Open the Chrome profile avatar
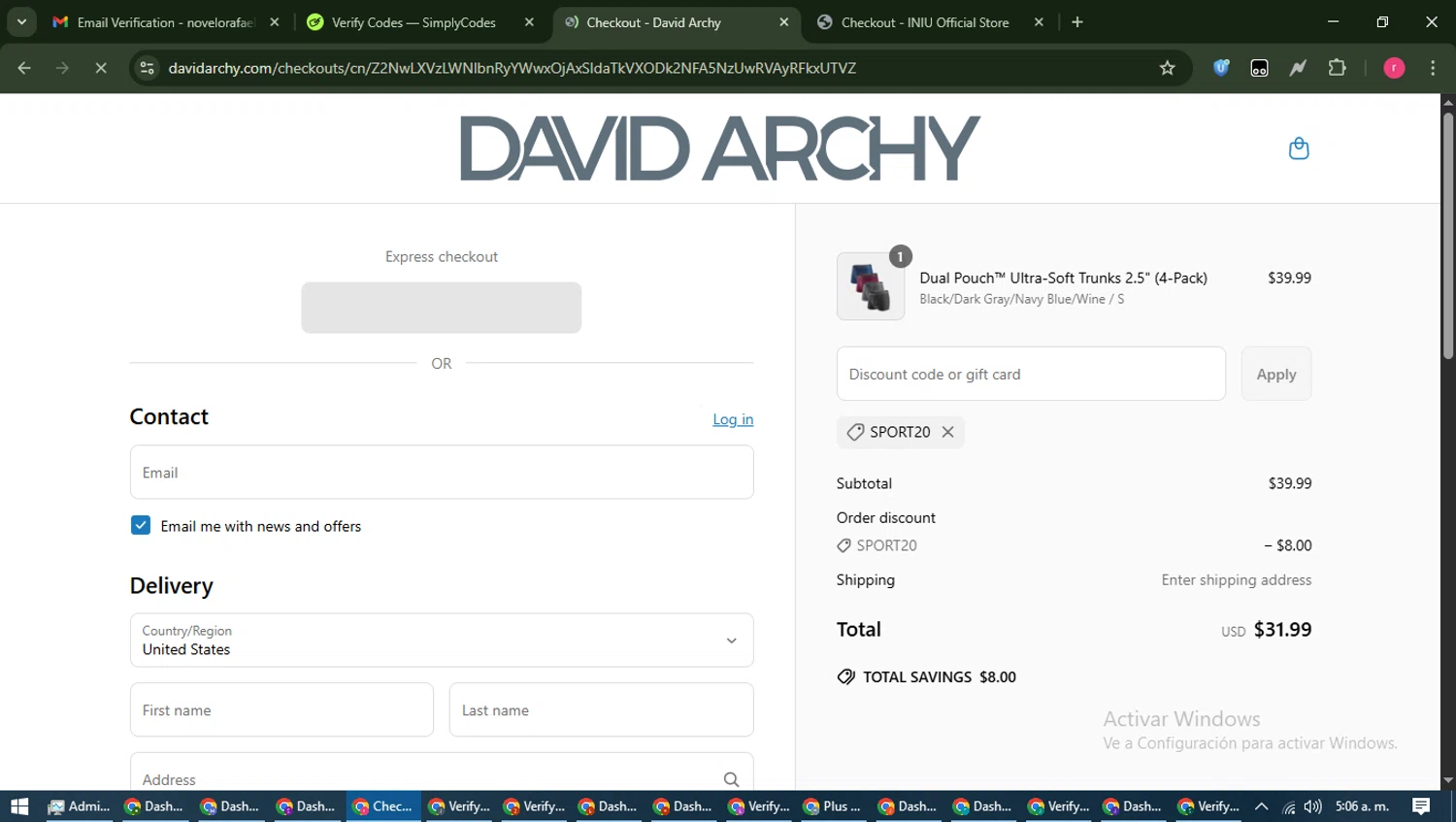The width and height of the screenshot is (1456, 822). 1394,68
